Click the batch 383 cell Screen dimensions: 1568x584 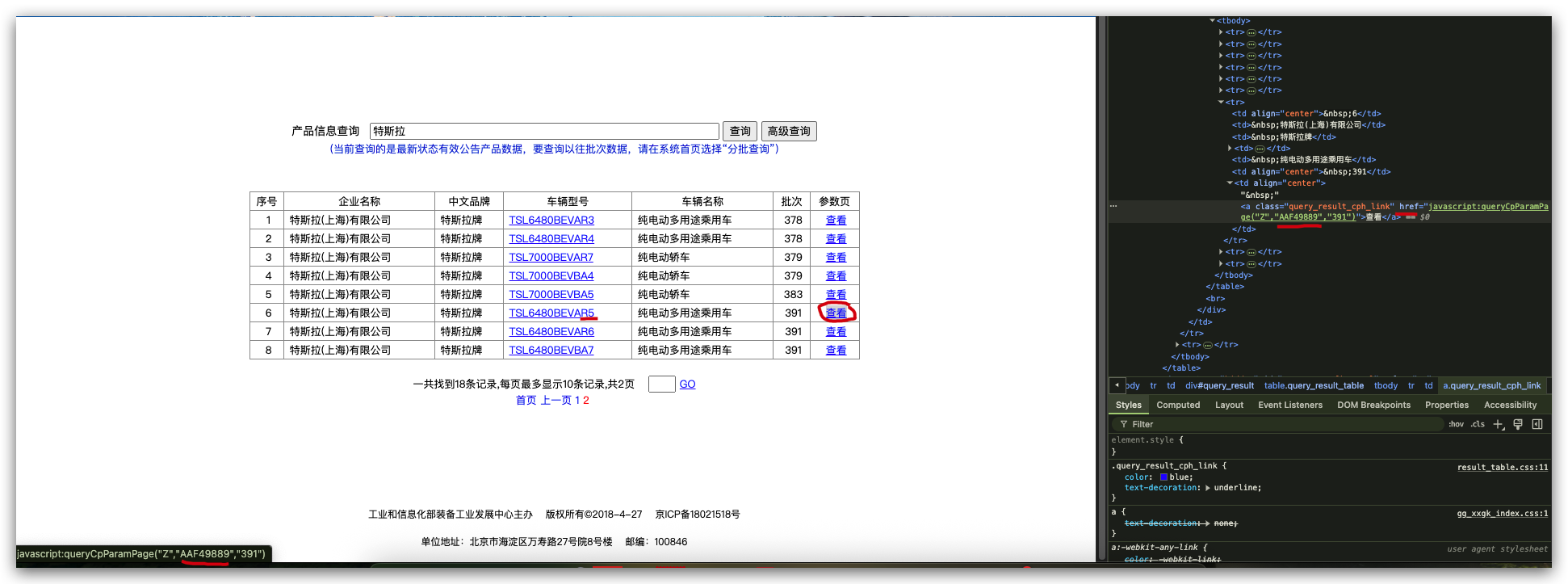(x=793, y=295)
